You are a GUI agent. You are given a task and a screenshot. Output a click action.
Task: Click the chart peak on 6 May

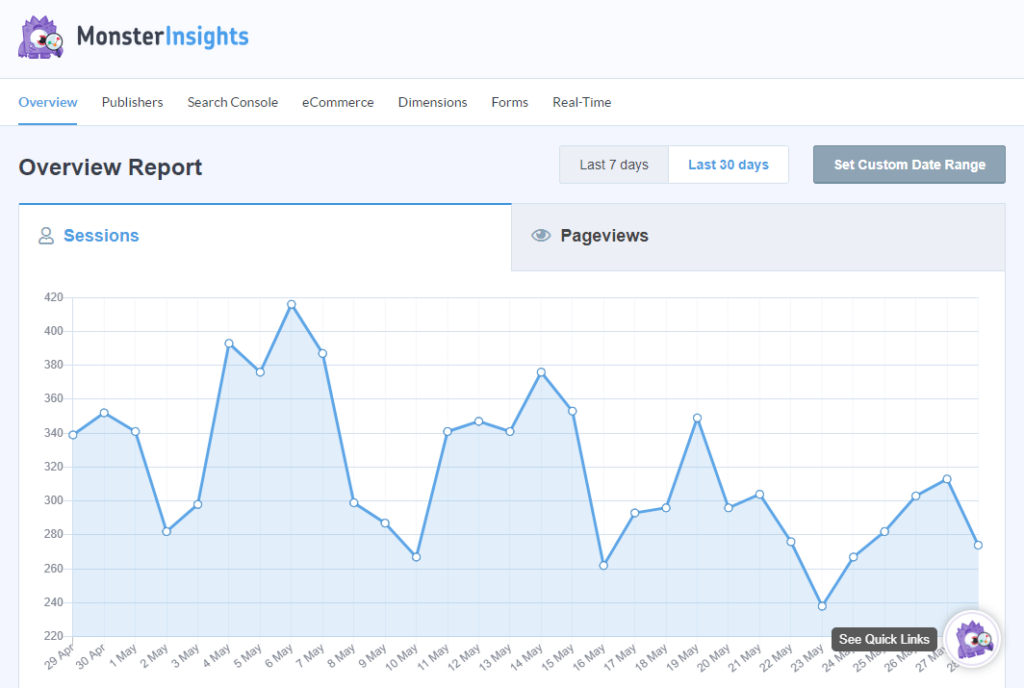pyautogui.click(x=290, y=303)
